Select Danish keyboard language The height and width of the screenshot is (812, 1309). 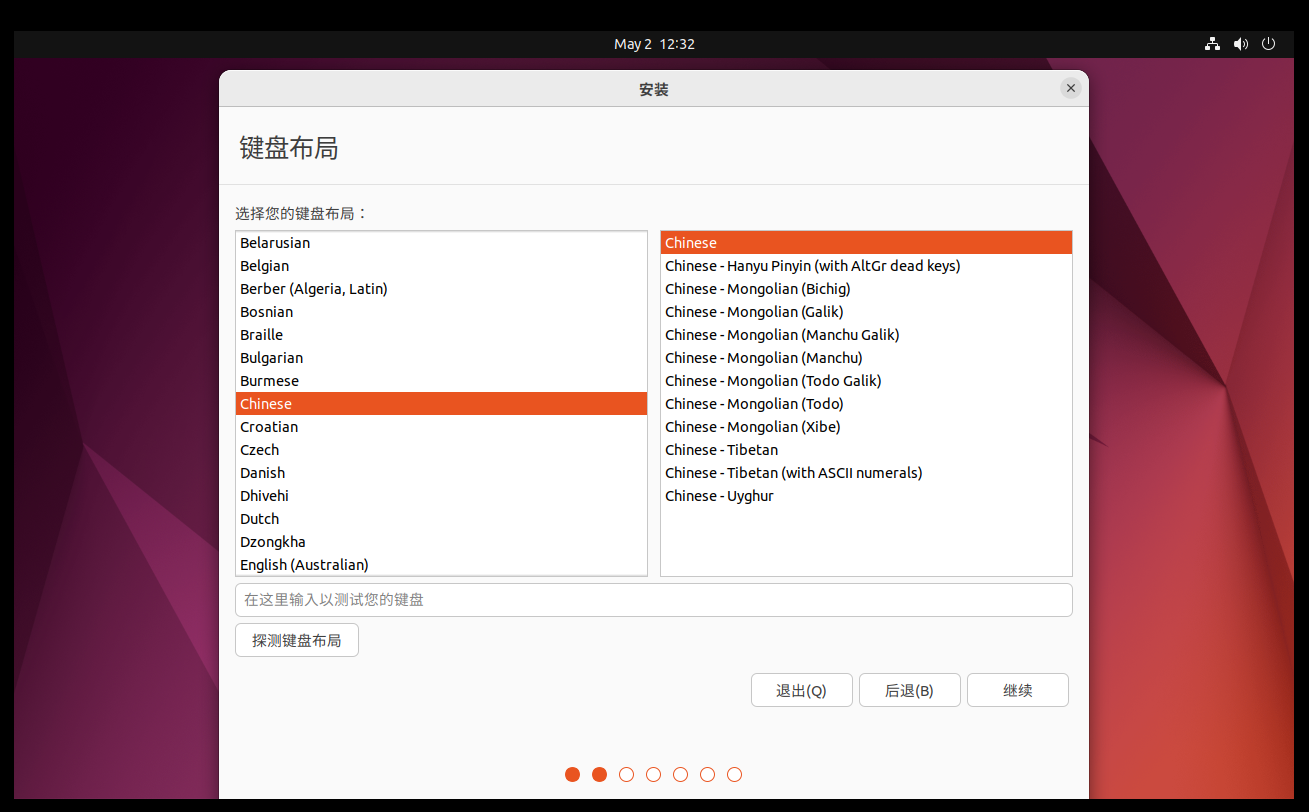[x=441, y=473]
